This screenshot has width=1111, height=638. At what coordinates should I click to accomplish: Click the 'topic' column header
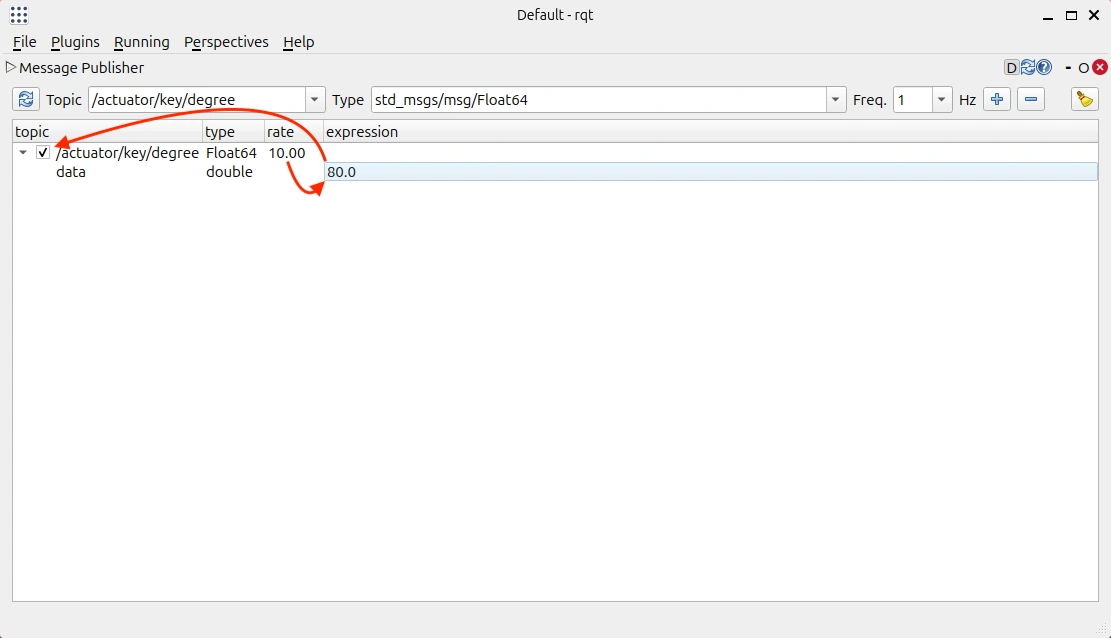point(108,132)
